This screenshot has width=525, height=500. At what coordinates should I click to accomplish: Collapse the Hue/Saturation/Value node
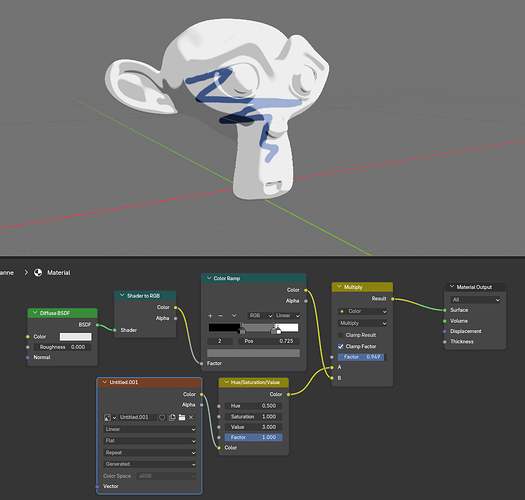click(226, 382)
